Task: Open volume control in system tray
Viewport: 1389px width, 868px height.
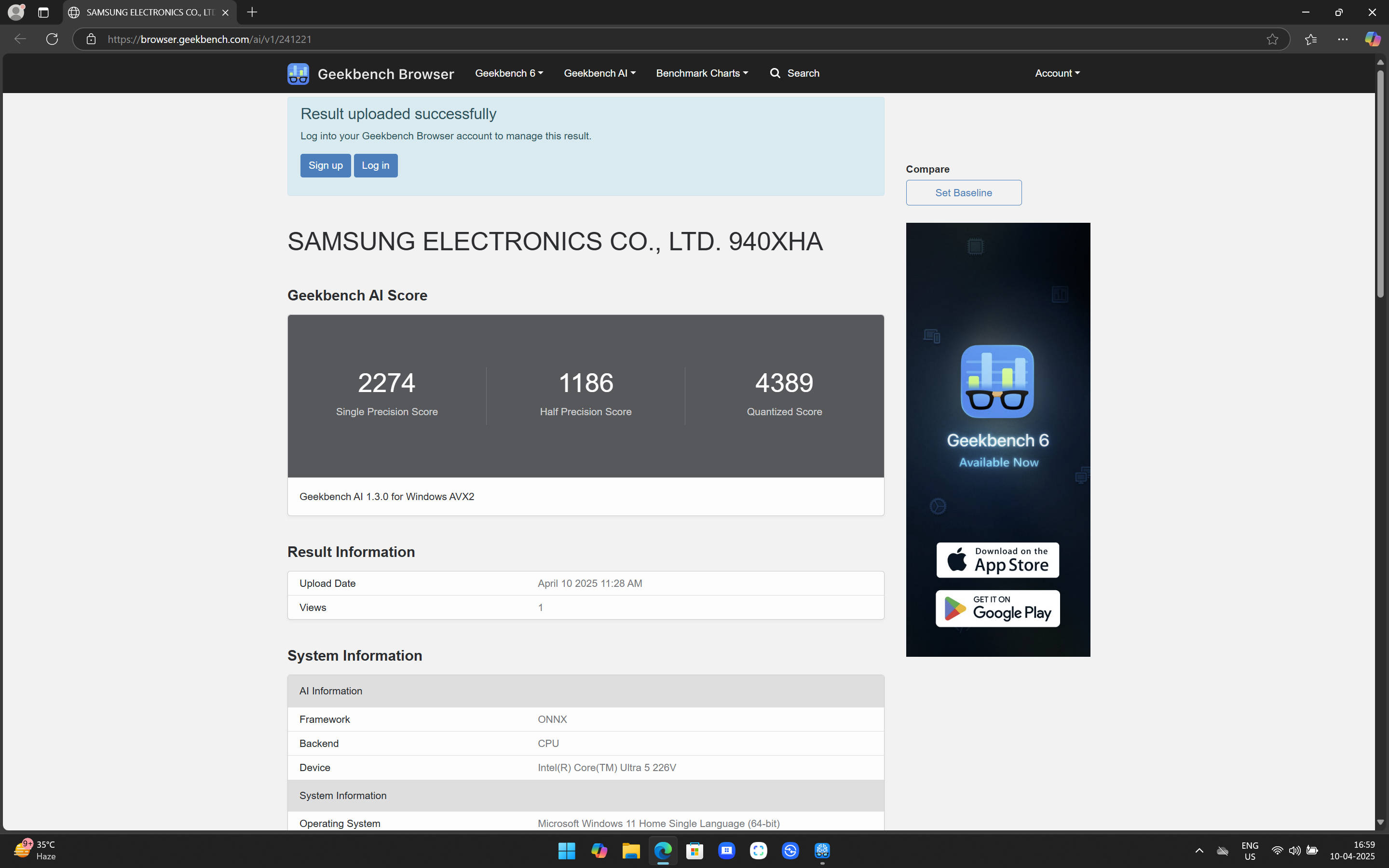Action: click(1294, 851)
